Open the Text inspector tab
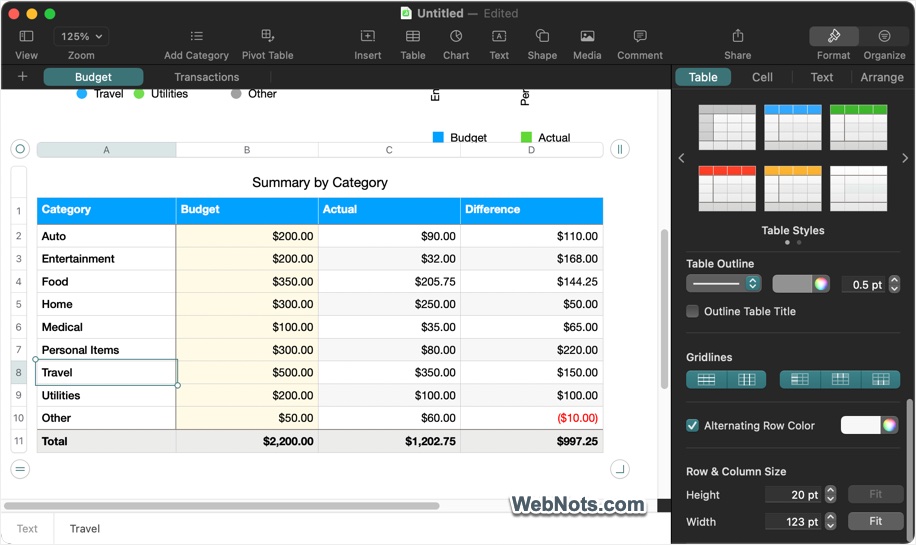The height and width of the screenshot is (545, 916). pyautogui.click(x=821, y=77)
